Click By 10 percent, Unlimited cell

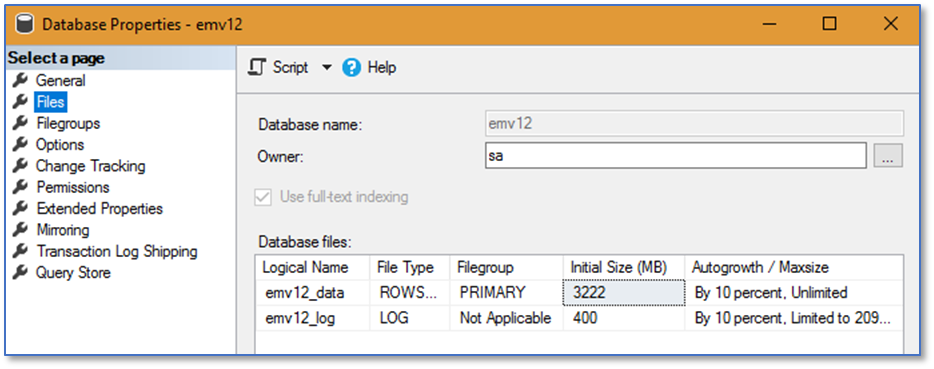(x=794, y=293)
